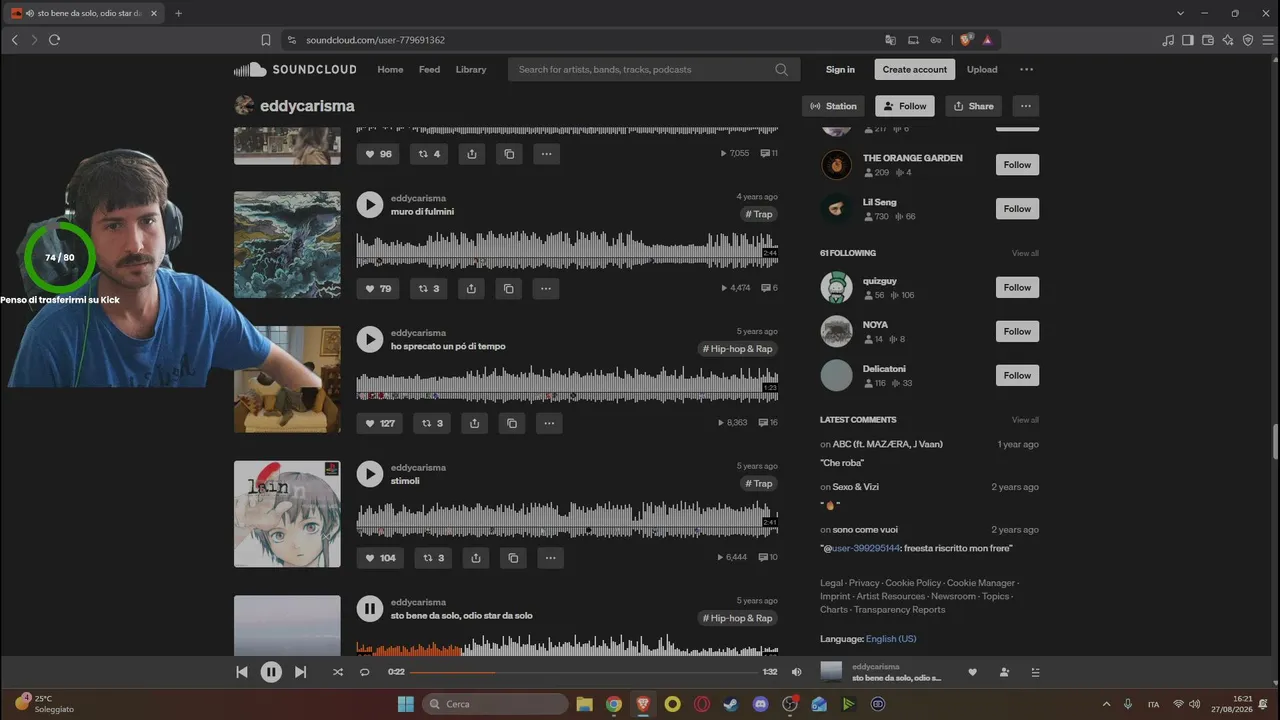Play the track "ho sprecato un pó di tempo"
1280x720 pixels.
(x=370, y=340)
